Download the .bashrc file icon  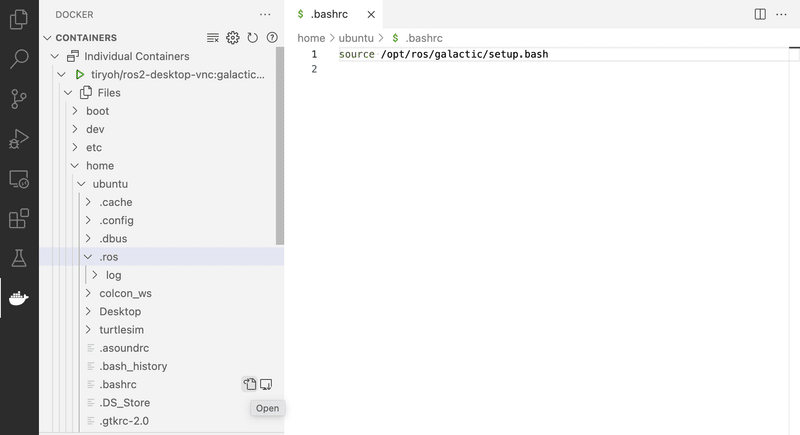tap(266, 384)
